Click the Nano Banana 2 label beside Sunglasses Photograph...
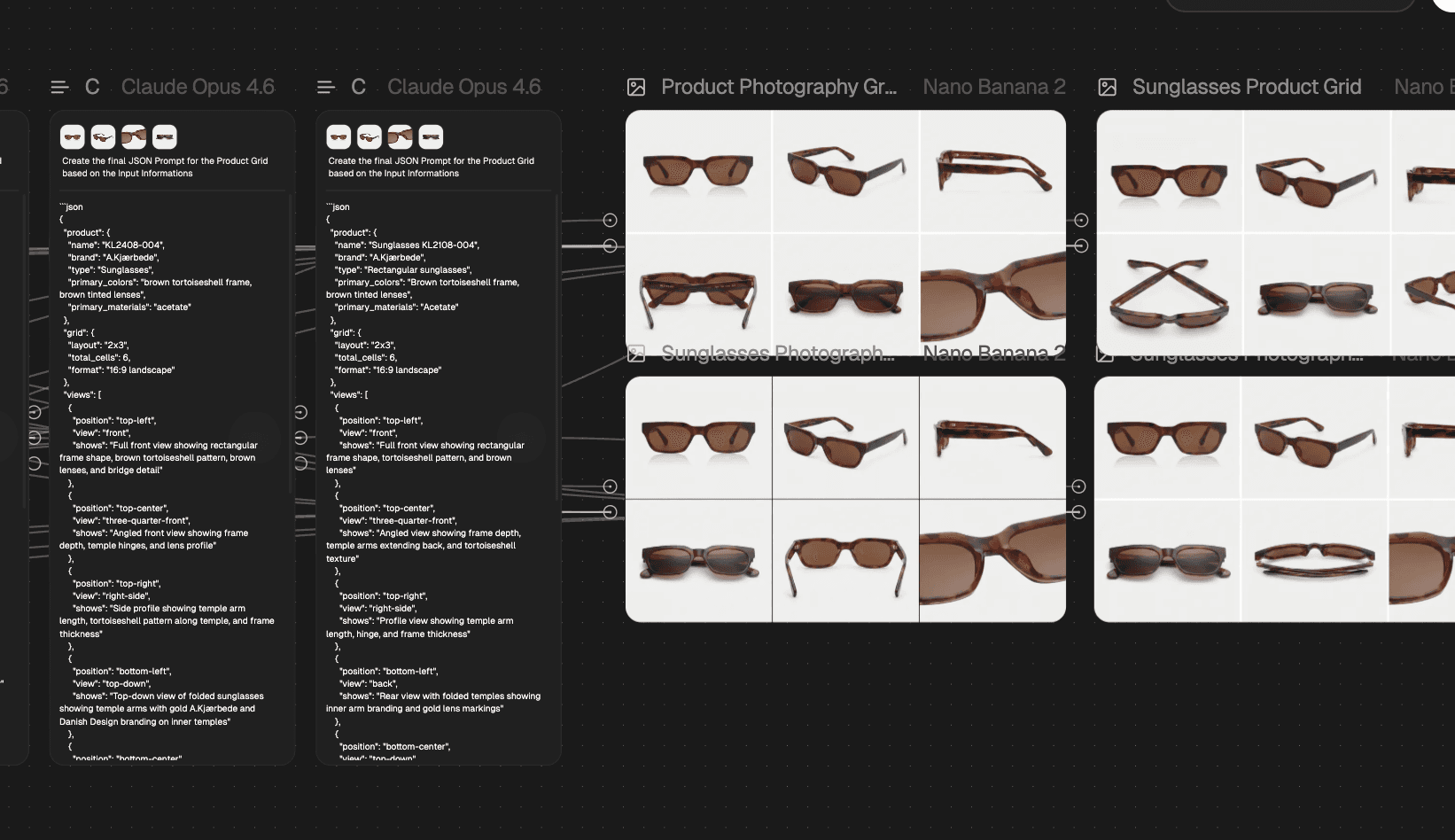 coord(994,354)
